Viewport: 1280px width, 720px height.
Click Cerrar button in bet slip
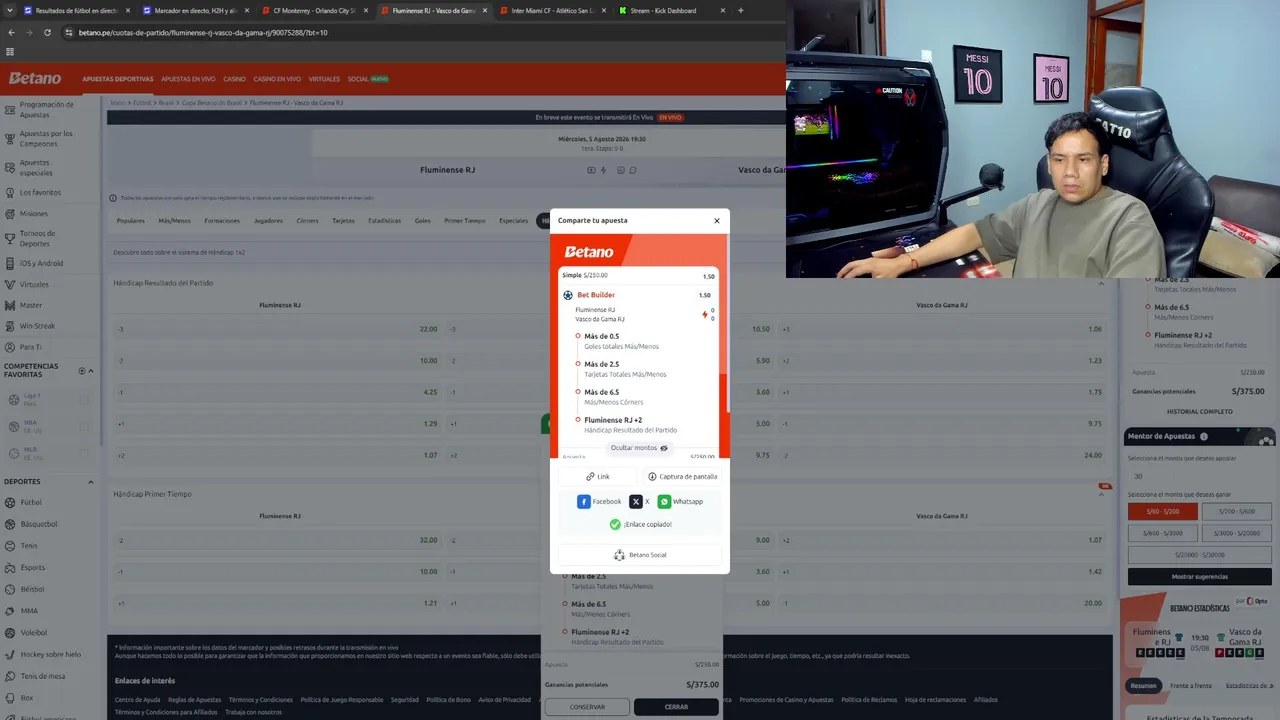(x=676, y=707)
